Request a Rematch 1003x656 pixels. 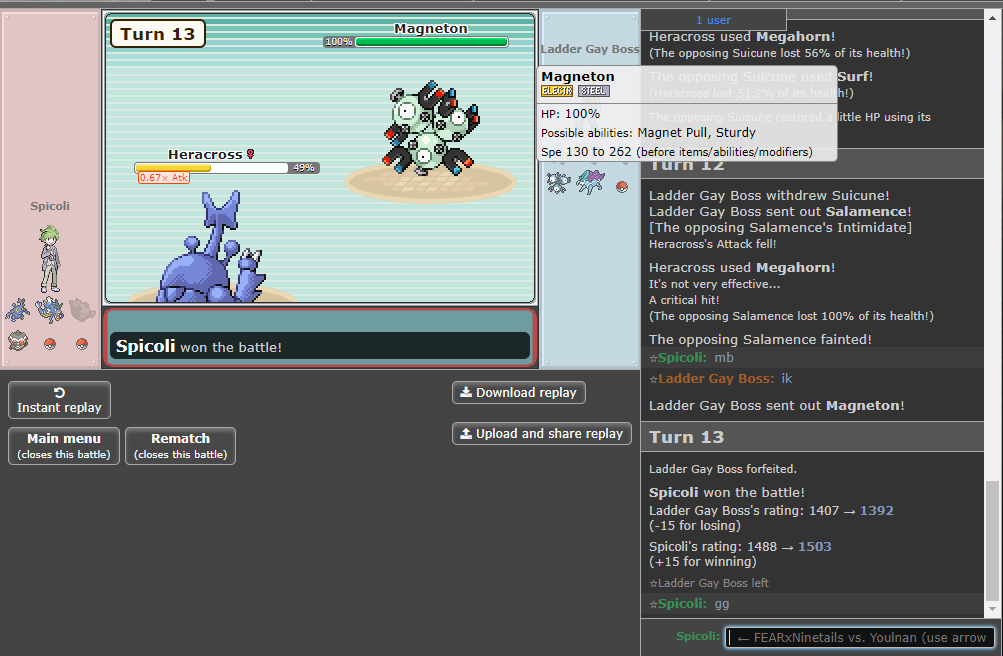pos(180,446)
